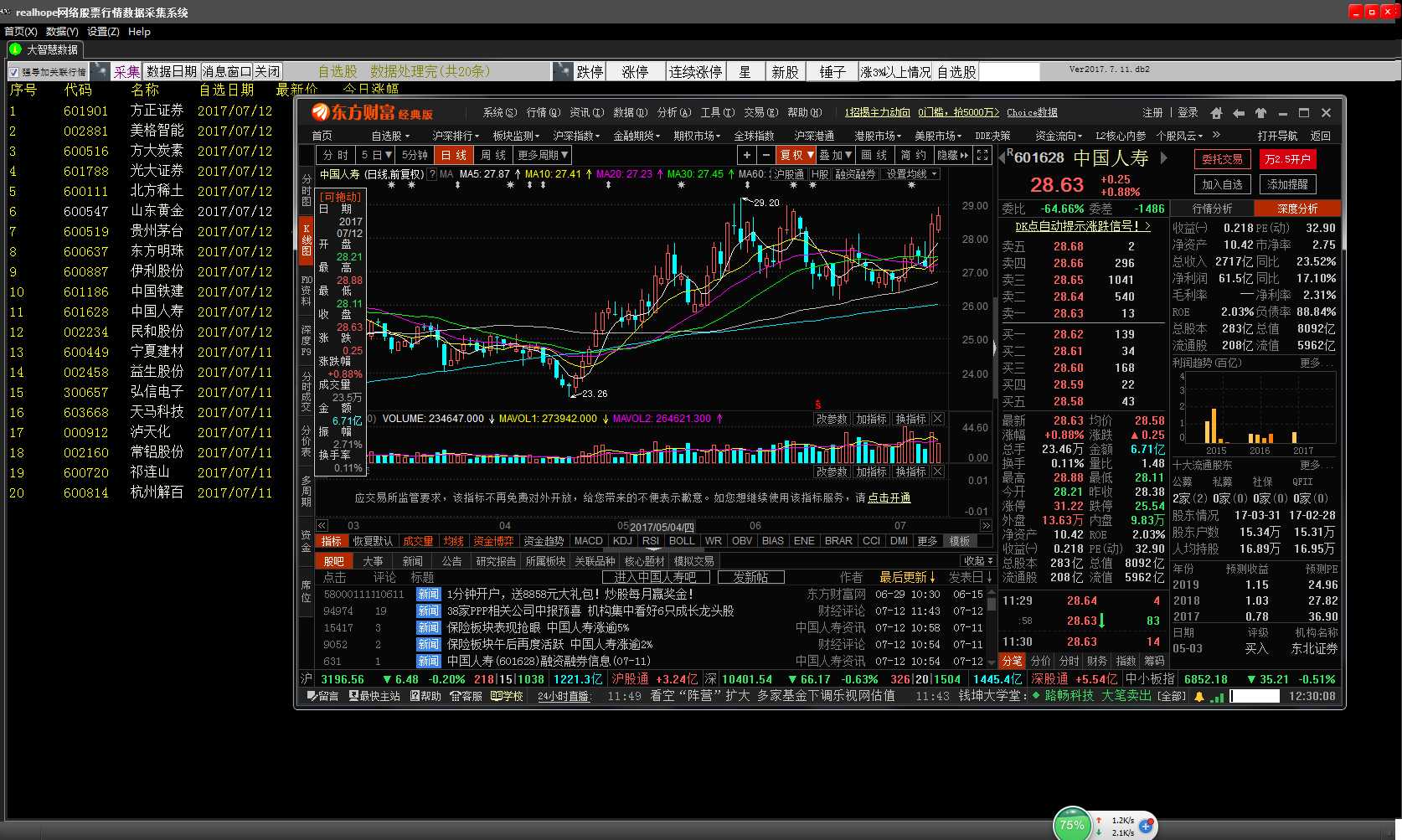Click 点击开通 link
Image resolution: width=1402 pixels, height=840 pixels.
click(889, 497)
